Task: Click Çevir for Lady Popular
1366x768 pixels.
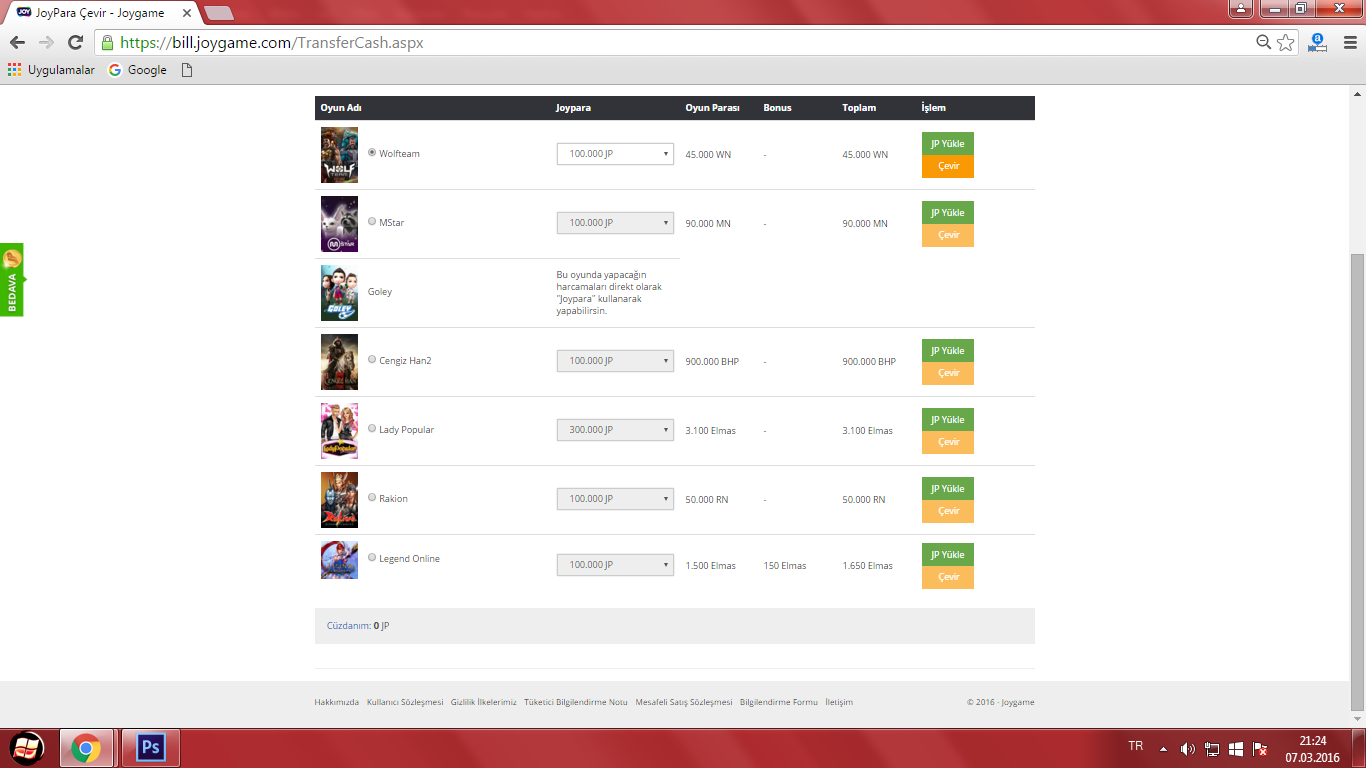Action: pos(948,443)
